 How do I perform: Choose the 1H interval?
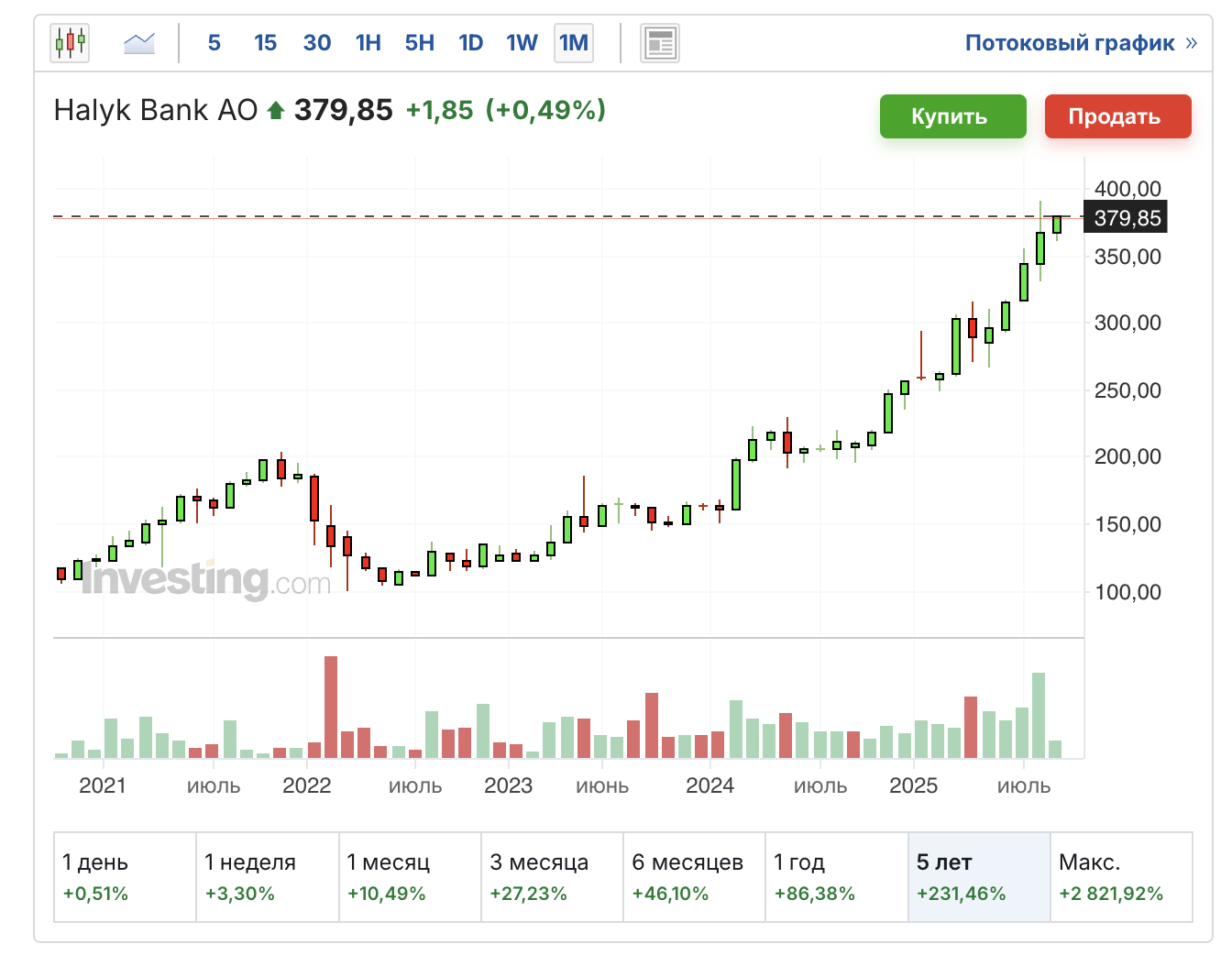[368, 43]
